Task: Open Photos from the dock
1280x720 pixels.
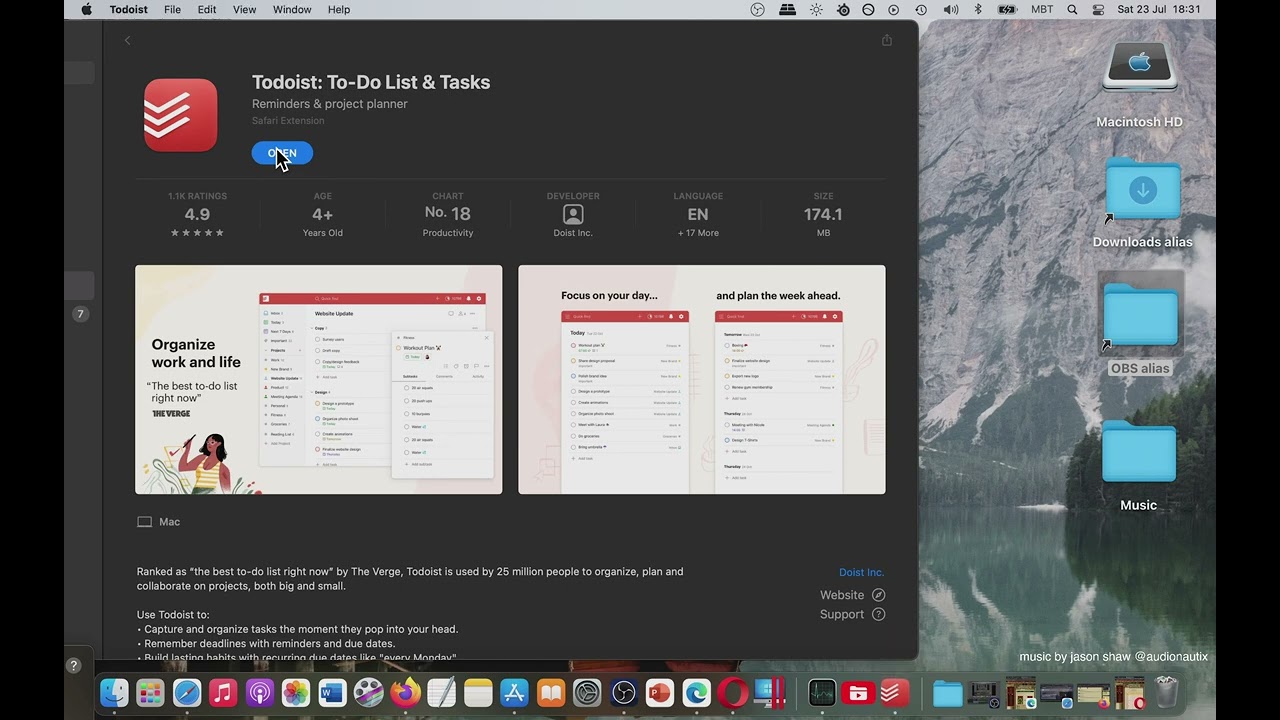Action: [x=296, y=692]
